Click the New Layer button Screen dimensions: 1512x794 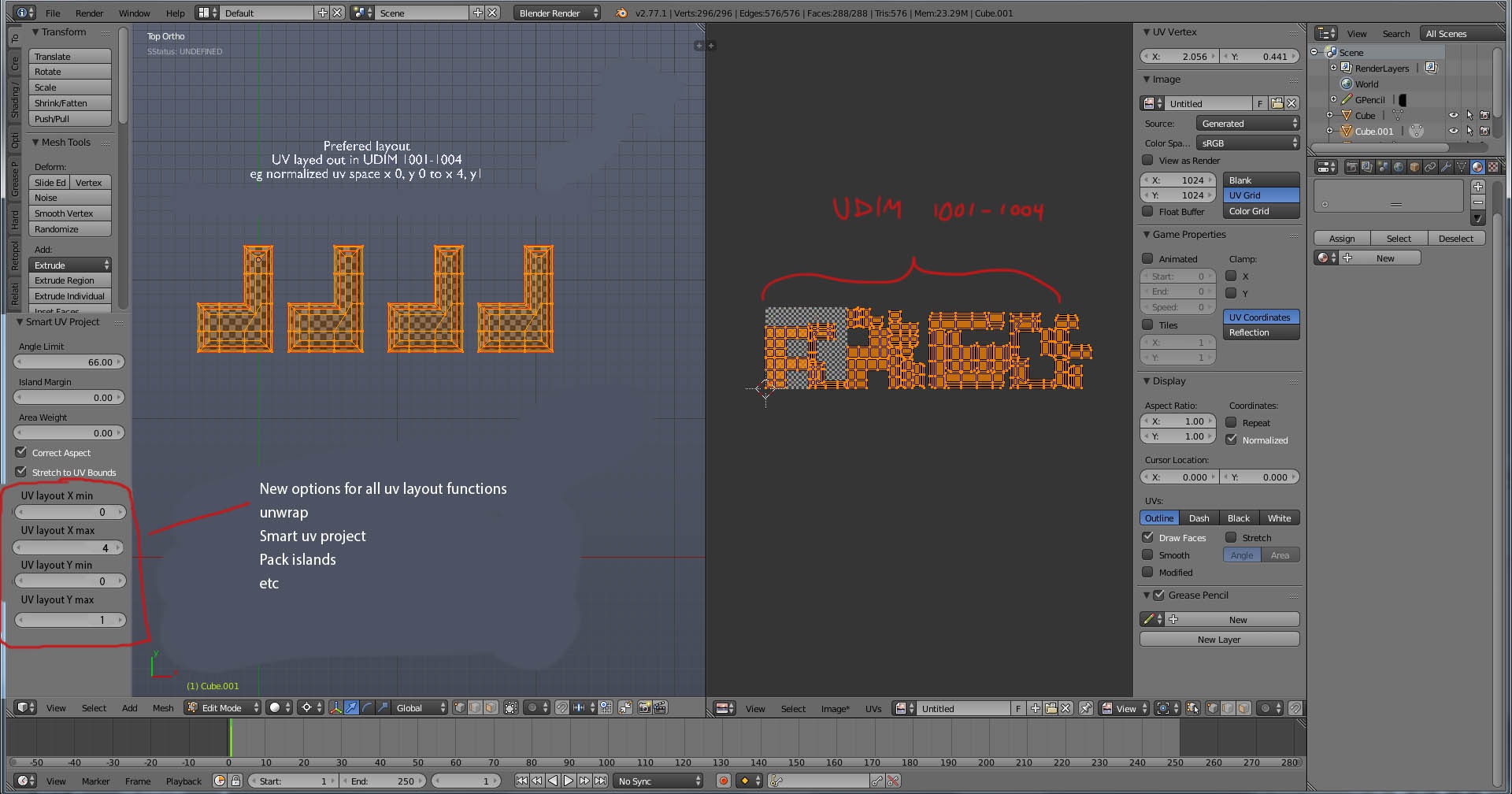[x=1219, y=639]
